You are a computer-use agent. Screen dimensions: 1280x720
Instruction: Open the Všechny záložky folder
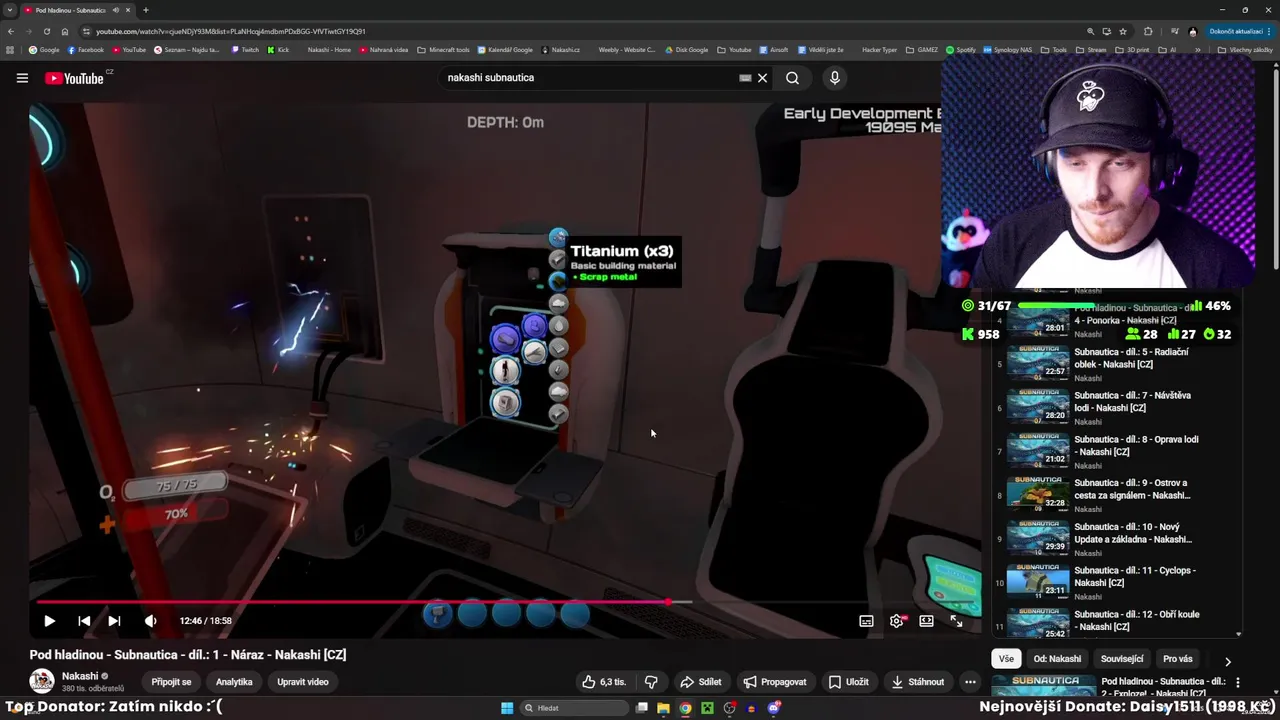[x=1244, y=49]
